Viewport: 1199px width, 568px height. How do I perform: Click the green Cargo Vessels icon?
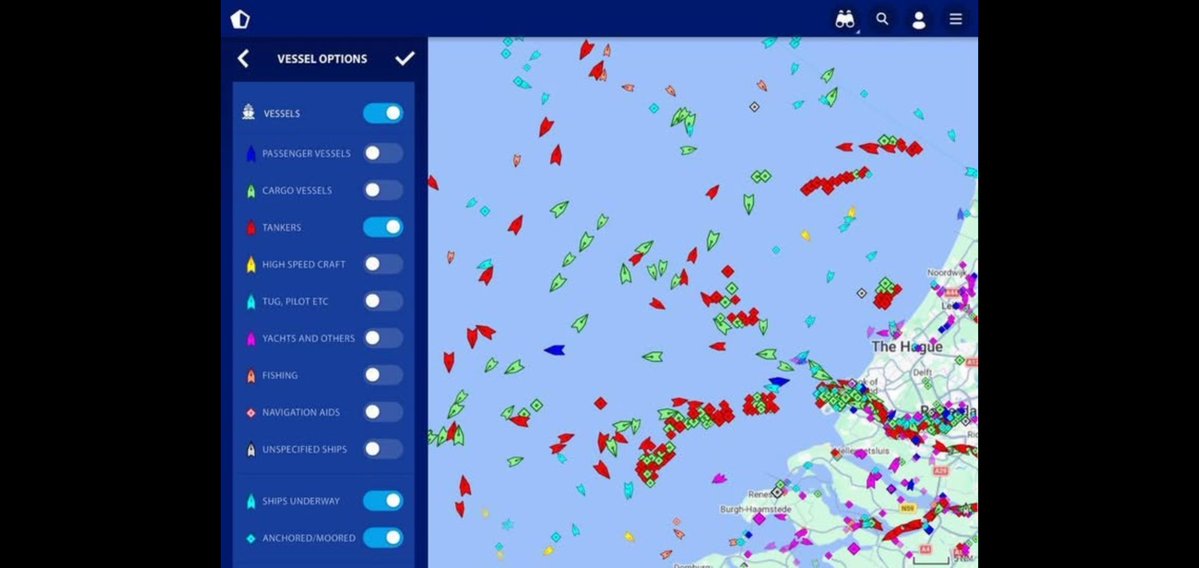click(x=251, y=191)
